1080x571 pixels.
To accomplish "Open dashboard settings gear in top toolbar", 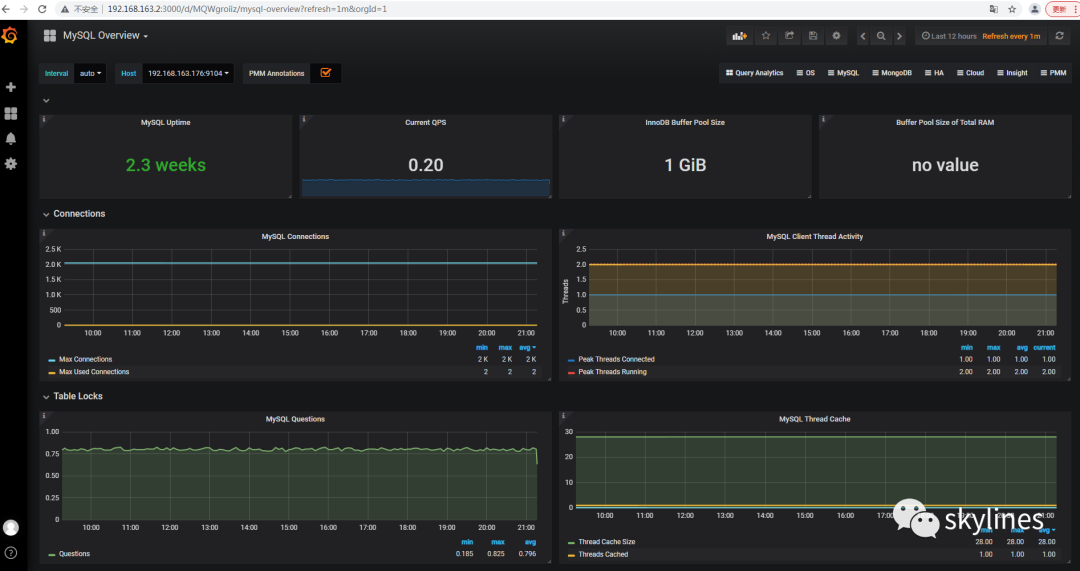I will click(x=836, y=36).
